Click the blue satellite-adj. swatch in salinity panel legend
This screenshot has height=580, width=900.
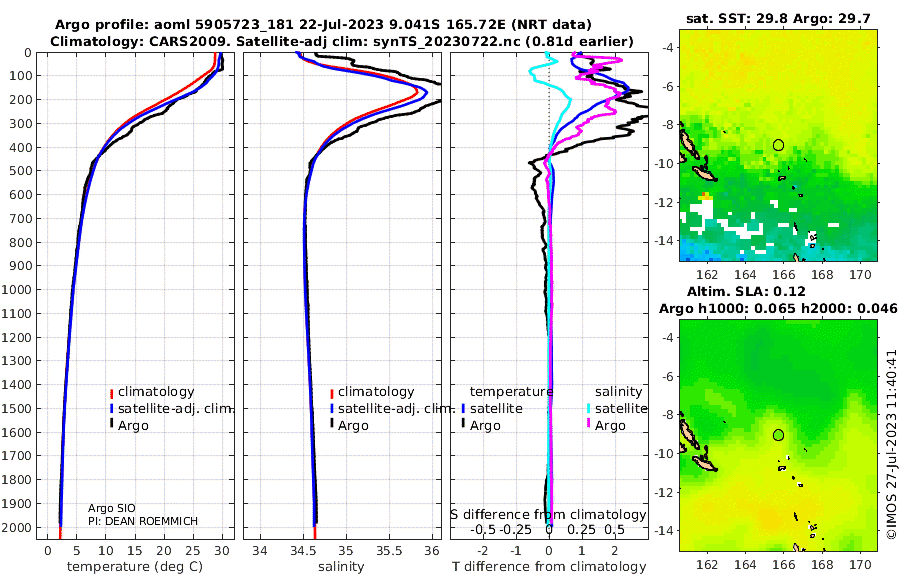click(x=332, y=409)
